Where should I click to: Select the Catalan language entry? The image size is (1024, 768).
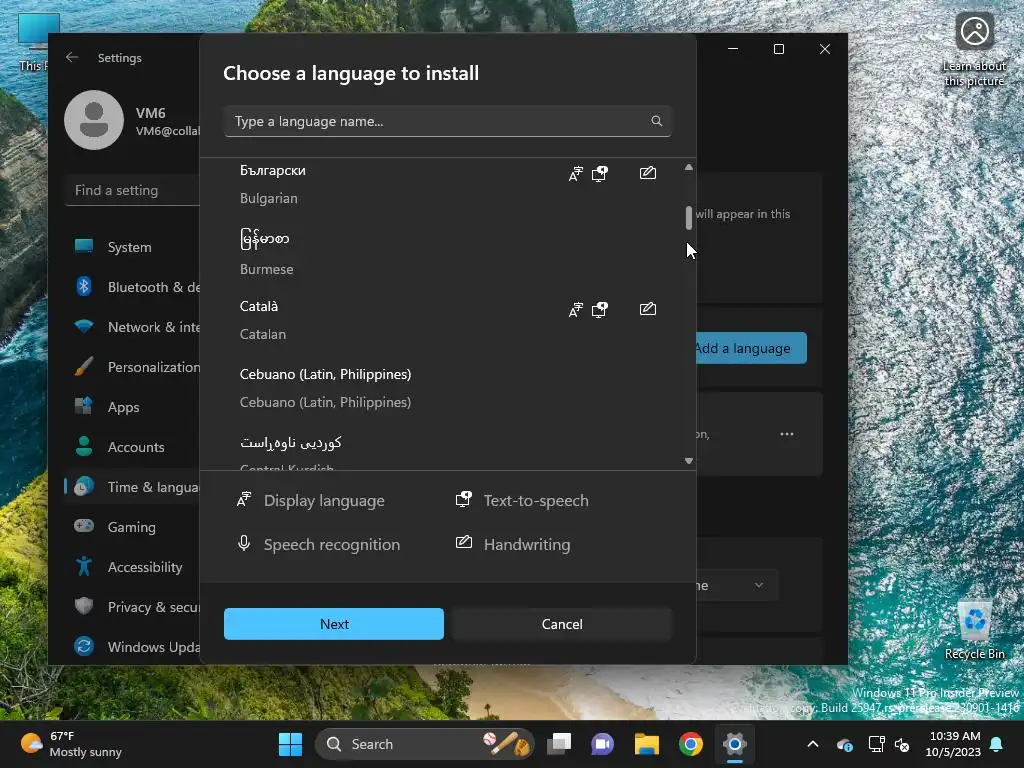pos(447,320)
